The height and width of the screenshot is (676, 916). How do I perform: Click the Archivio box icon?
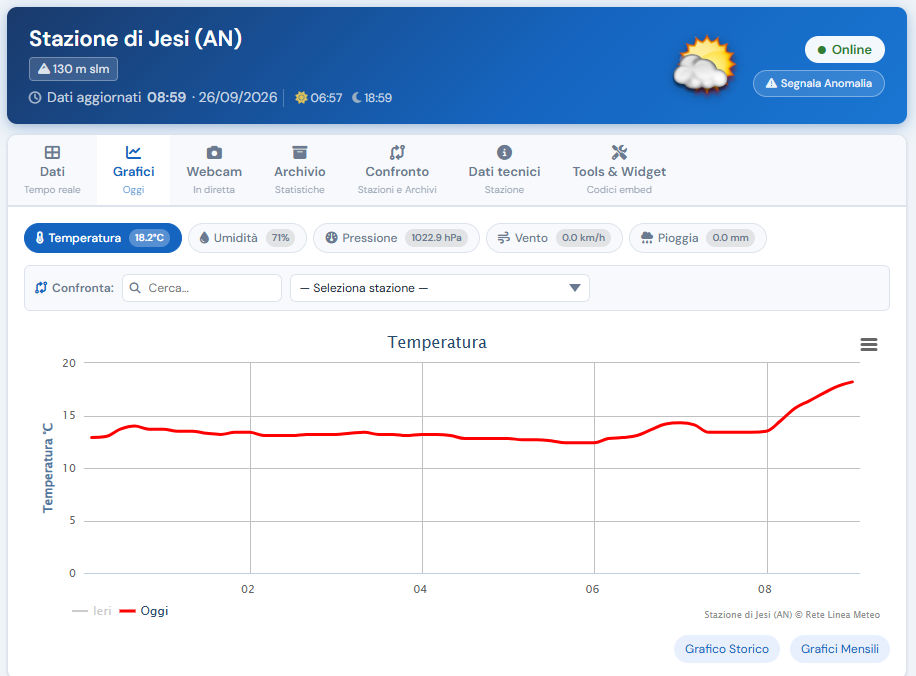[300, 152]
